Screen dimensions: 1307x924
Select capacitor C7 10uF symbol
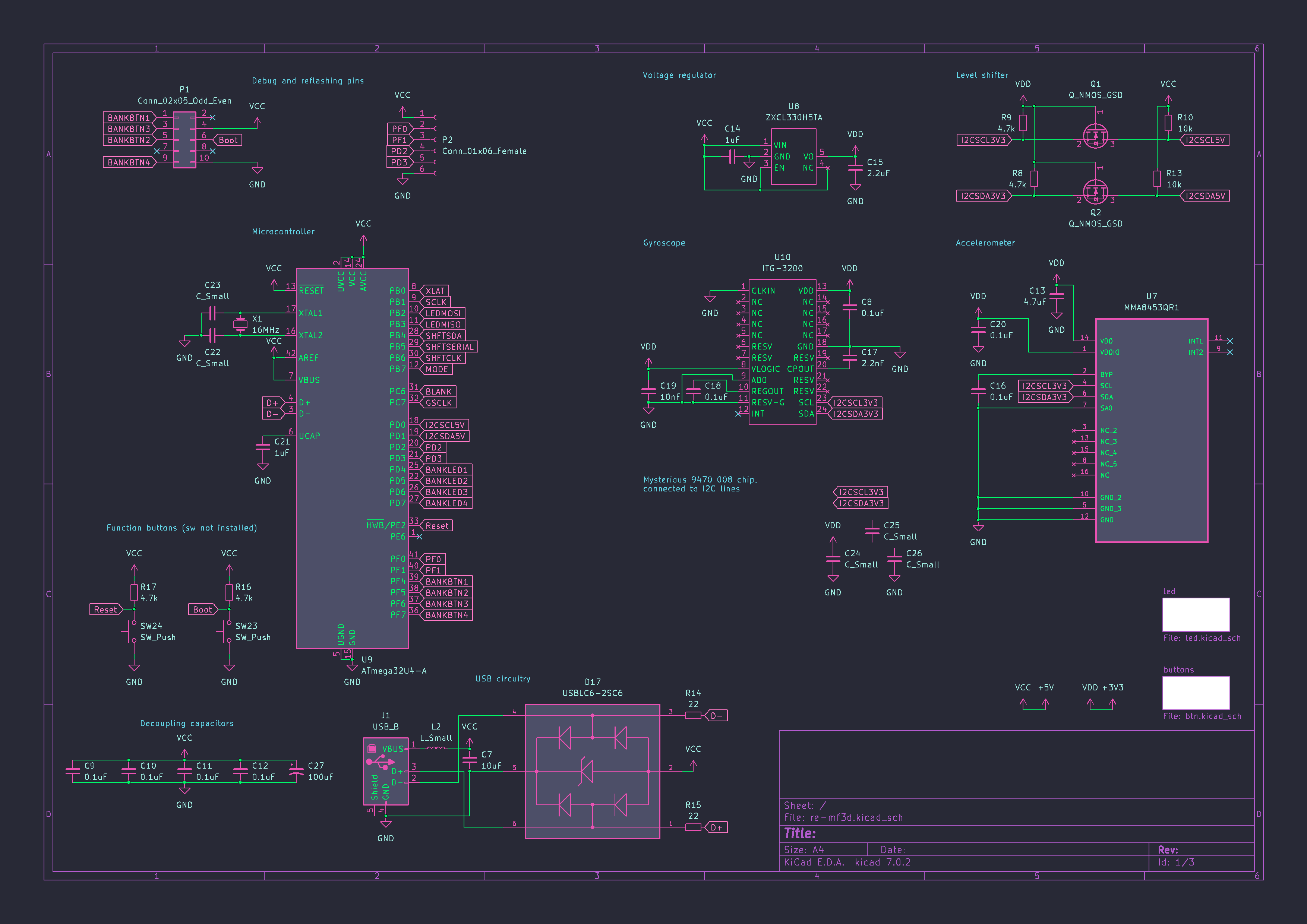pos(469,760)
